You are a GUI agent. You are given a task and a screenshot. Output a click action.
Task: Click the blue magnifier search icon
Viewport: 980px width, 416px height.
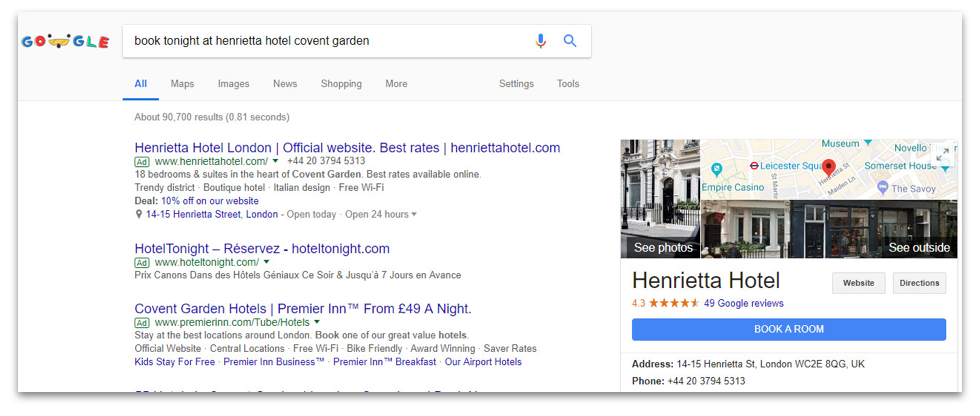tap(570, 41)
